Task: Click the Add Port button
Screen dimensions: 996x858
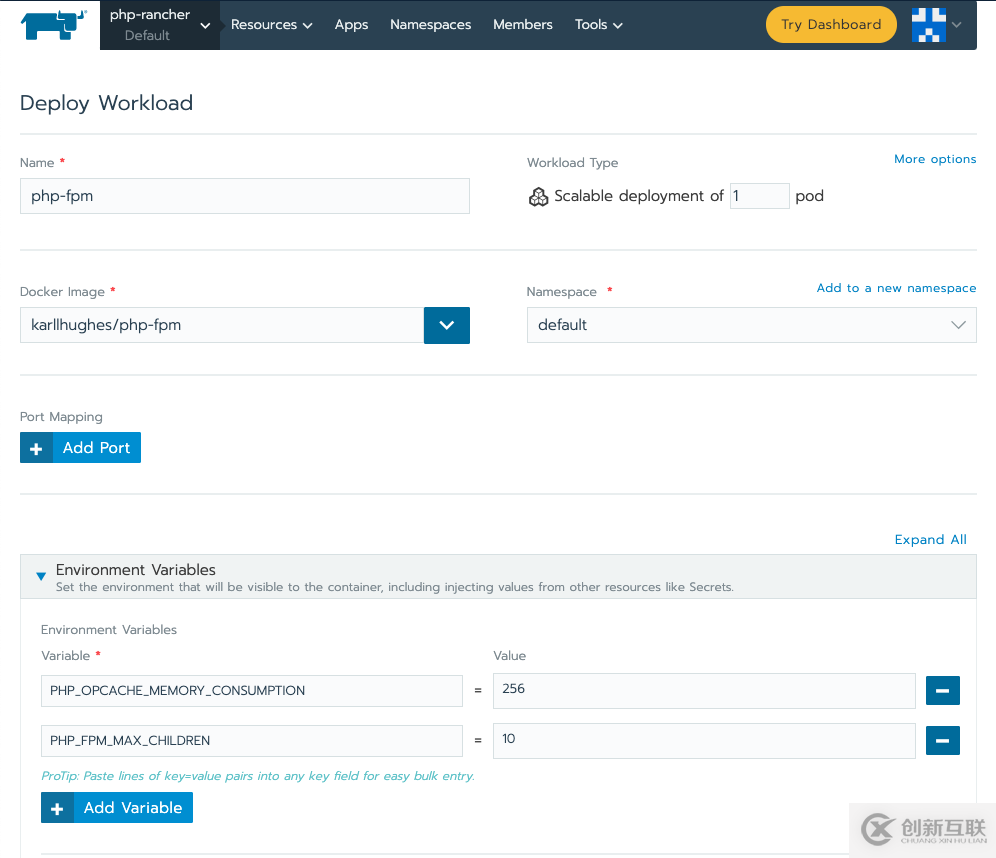Action: pyautogui.click(x=81, y=448)
